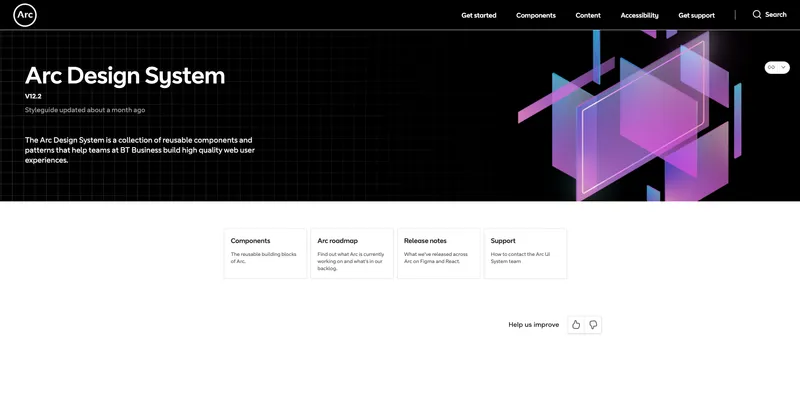Open the Get started menu

(x=479, y=15)
